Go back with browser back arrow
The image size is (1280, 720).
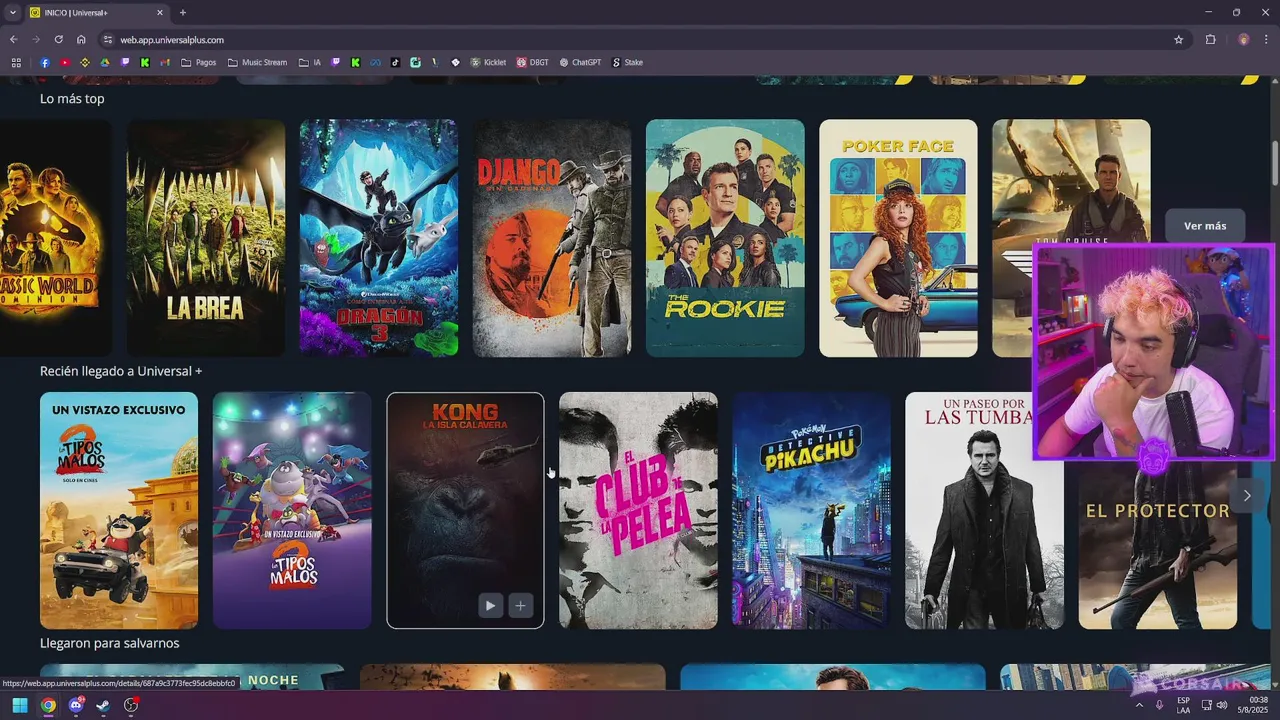coord(13,40)
